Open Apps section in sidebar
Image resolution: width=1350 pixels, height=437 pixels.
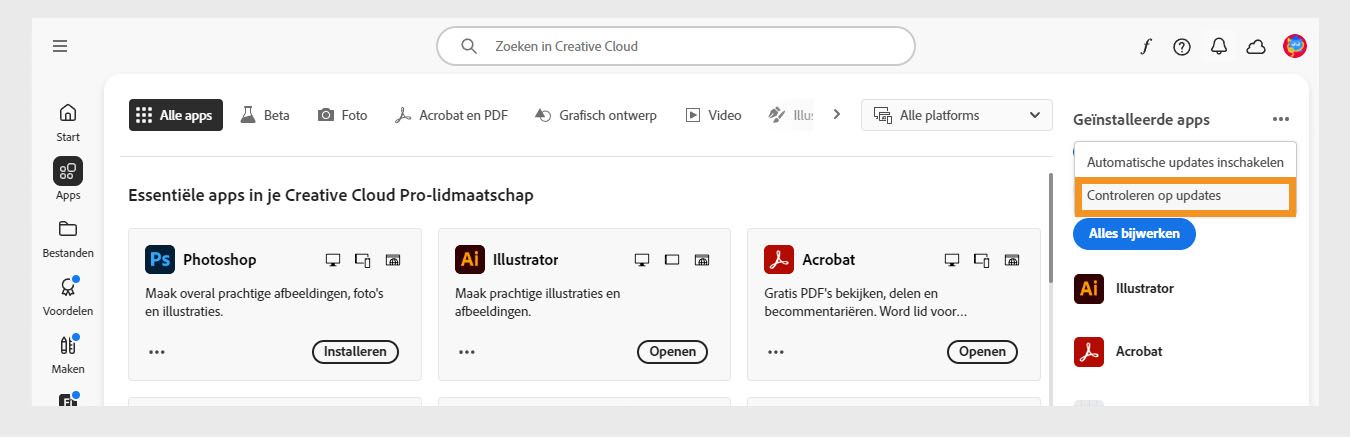[68, 179]
